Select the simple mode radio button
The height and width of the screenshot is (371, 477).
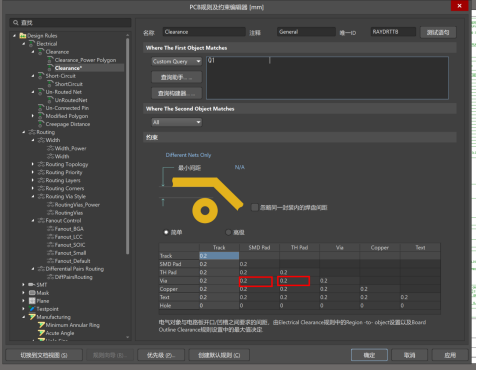pyautogui.click(x=166, y=232)
